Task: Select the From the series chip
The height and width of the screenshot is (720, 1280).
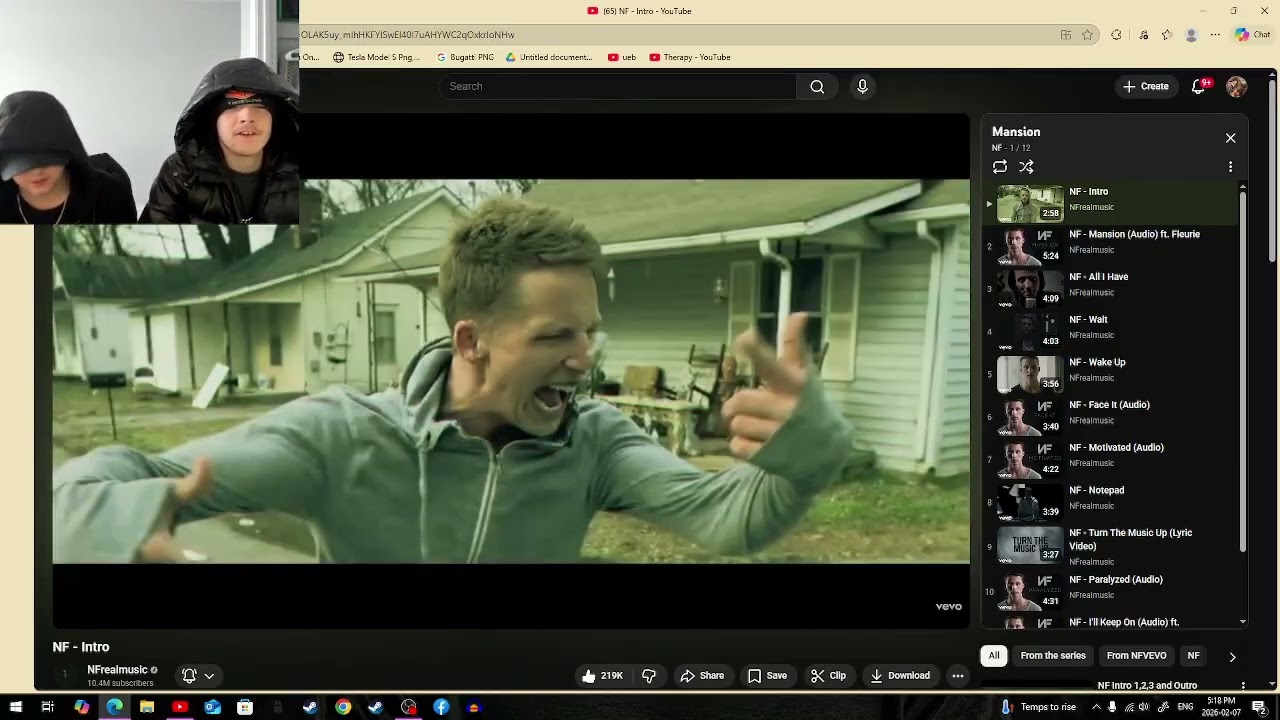Action: coord(1053,656)
